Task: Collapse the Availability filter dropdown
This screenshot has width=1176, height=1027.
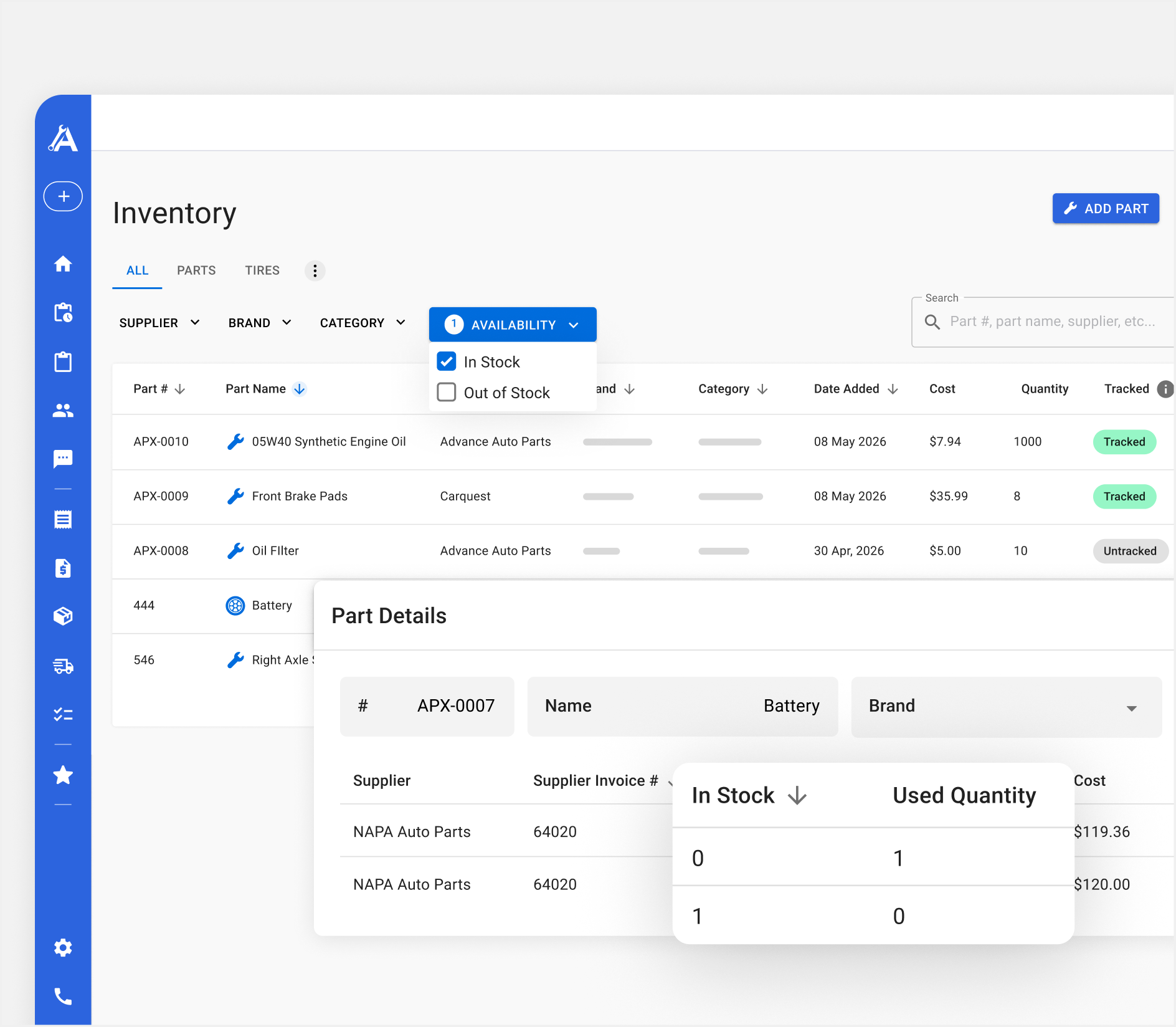Action: (x=513, y=324)
